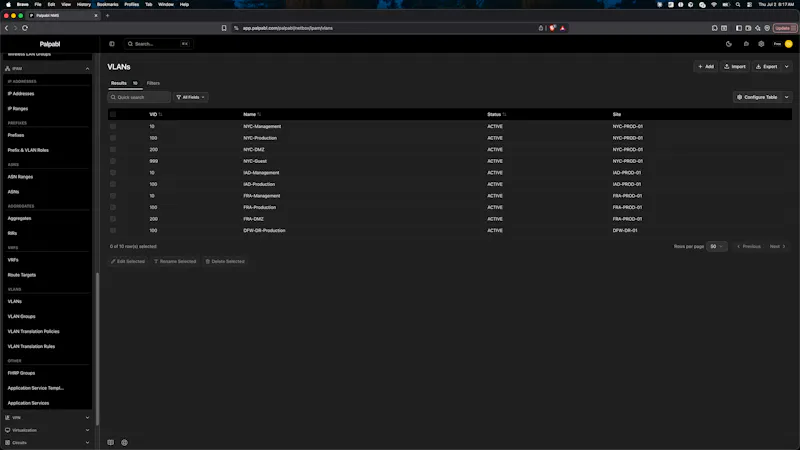The height and width of the screenshot is (450, 800).
Task: Go back in browser history
Action: click(x=7, y=28)
